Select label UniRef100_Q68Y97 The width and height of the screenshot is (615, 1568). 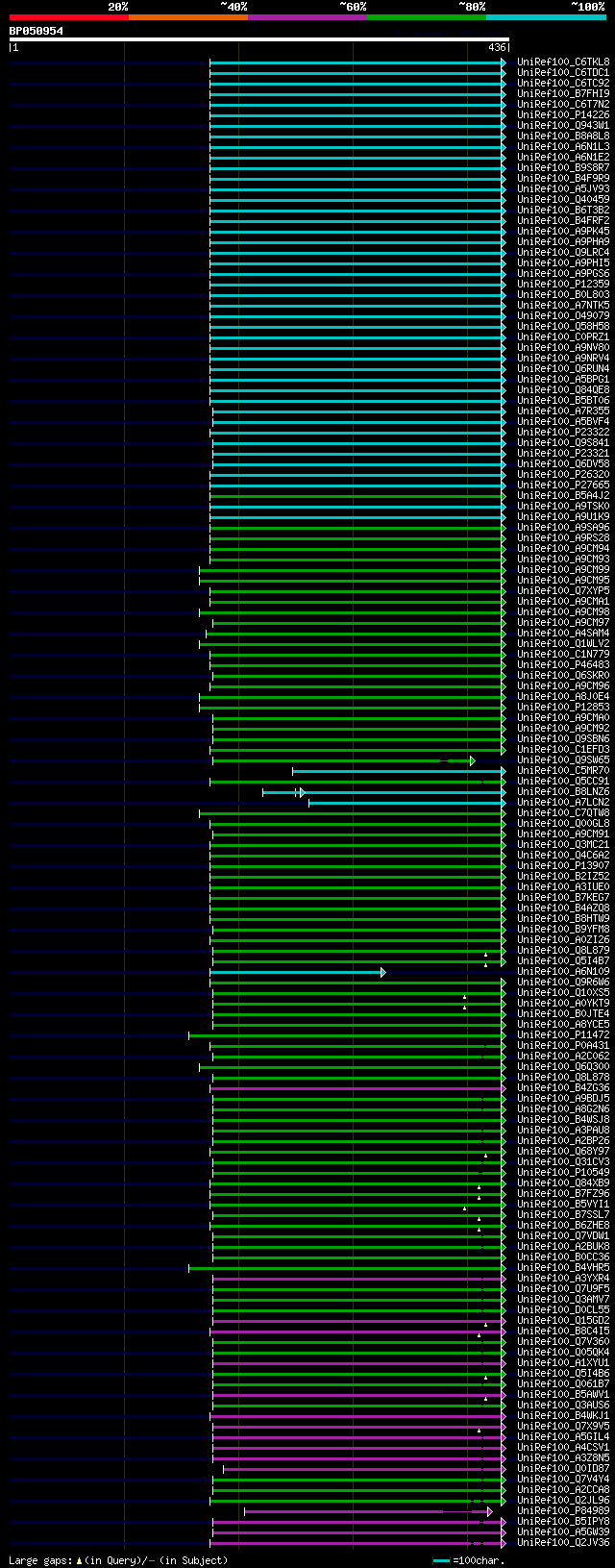point(563,1152)
